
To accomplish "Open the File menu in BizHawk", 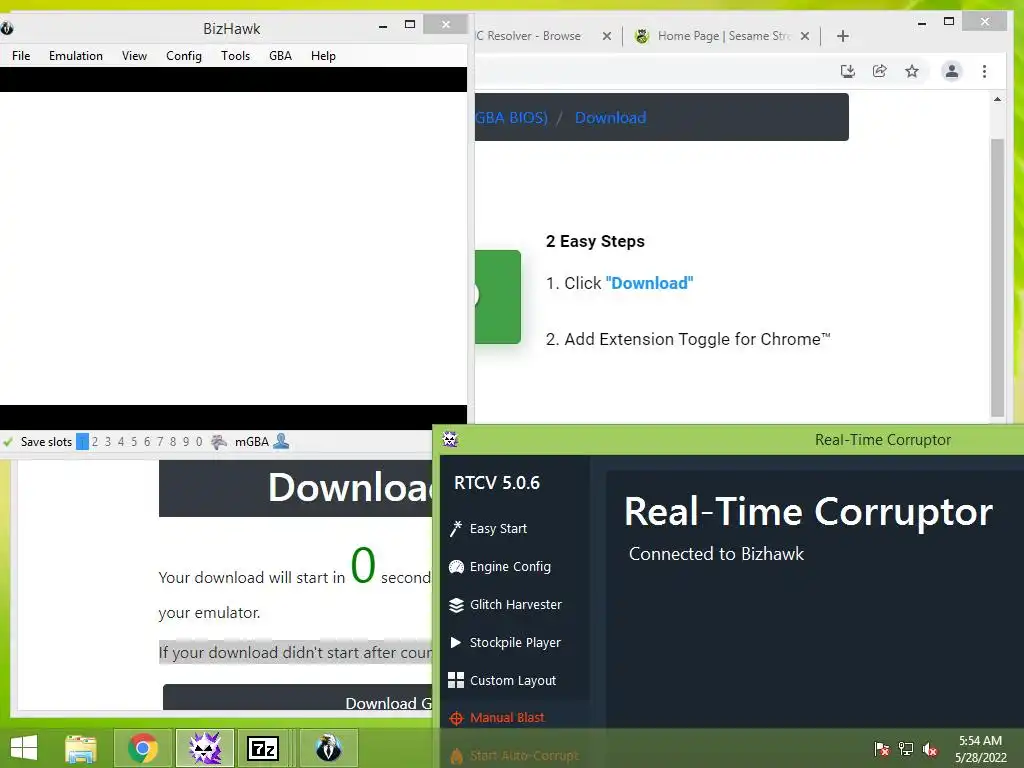I will (x=21, y=56).
